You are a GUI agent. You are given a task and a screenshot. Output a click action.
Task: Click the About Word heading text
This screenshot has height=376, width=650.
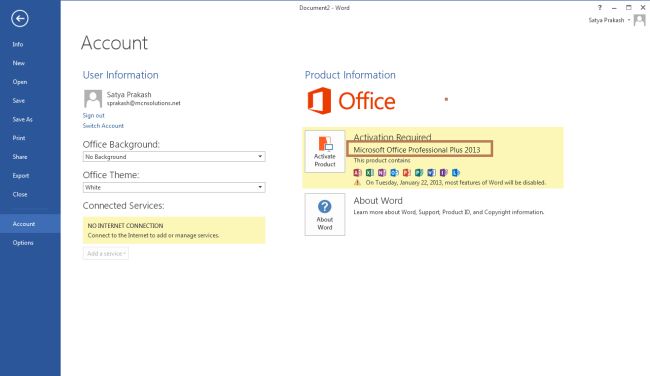tap(378, 201)
